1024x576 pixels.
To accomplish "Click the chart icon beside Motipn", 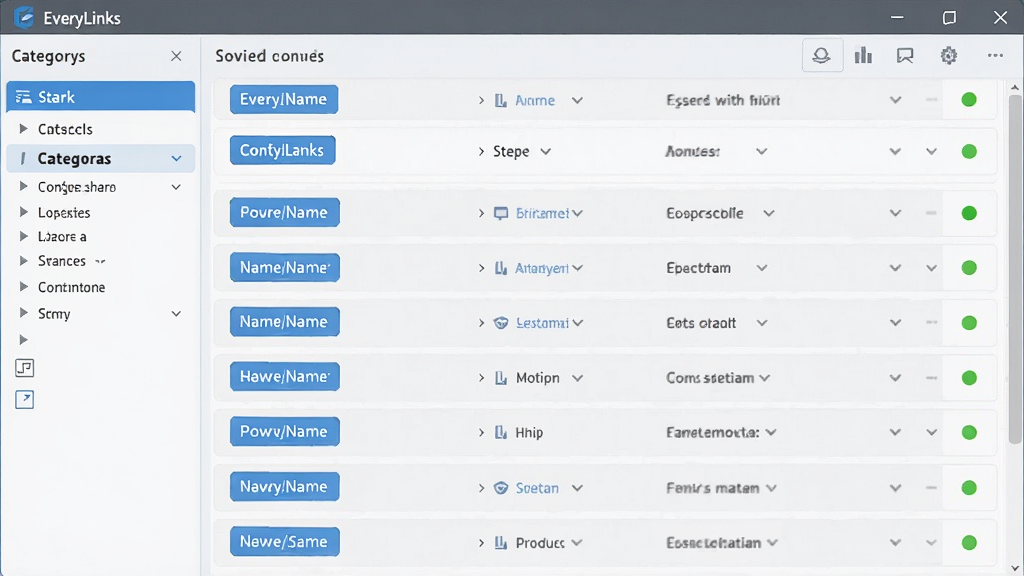I will (501, 378).
